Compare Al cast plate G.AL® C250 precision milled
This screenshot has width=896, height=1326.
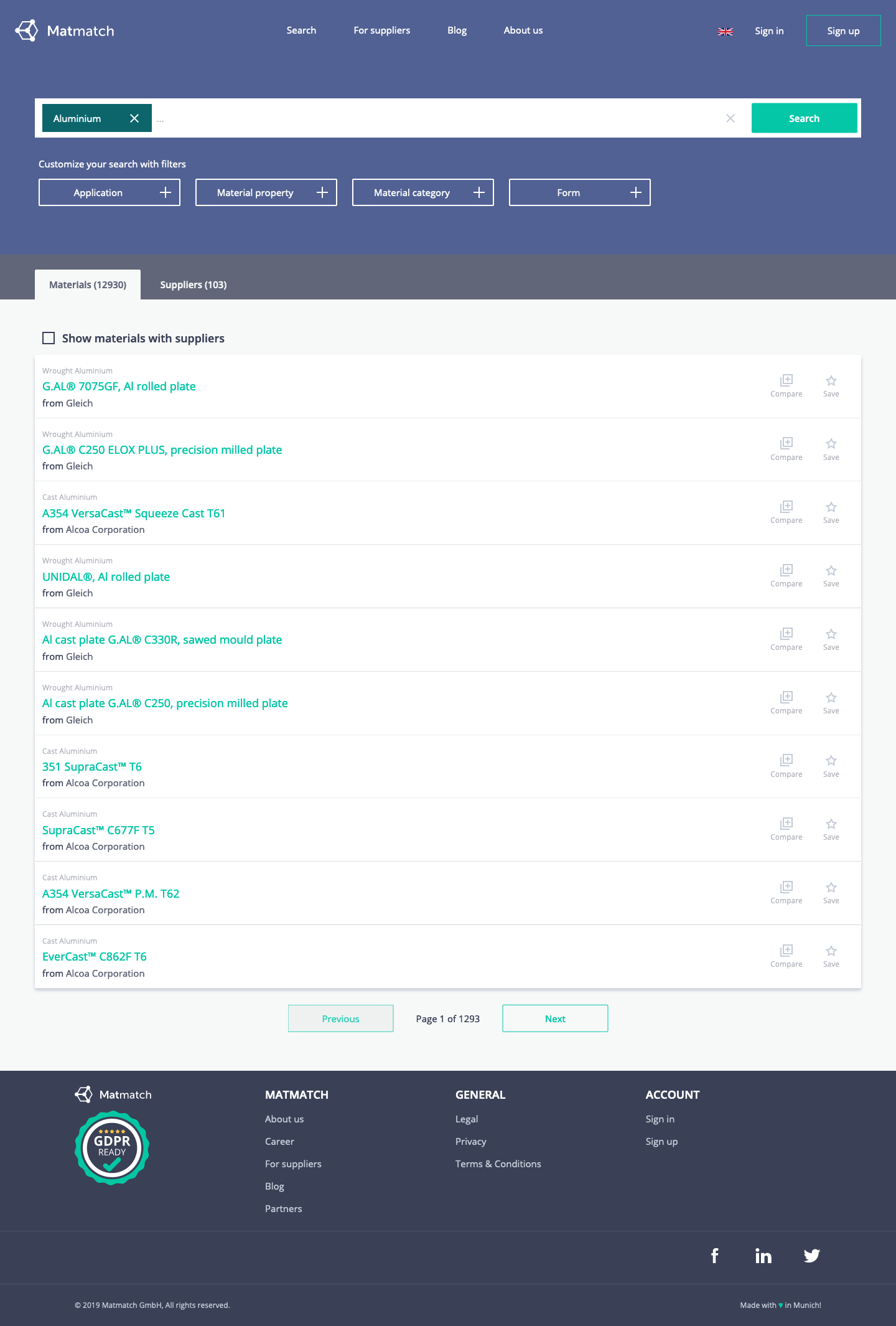(786, 703)
